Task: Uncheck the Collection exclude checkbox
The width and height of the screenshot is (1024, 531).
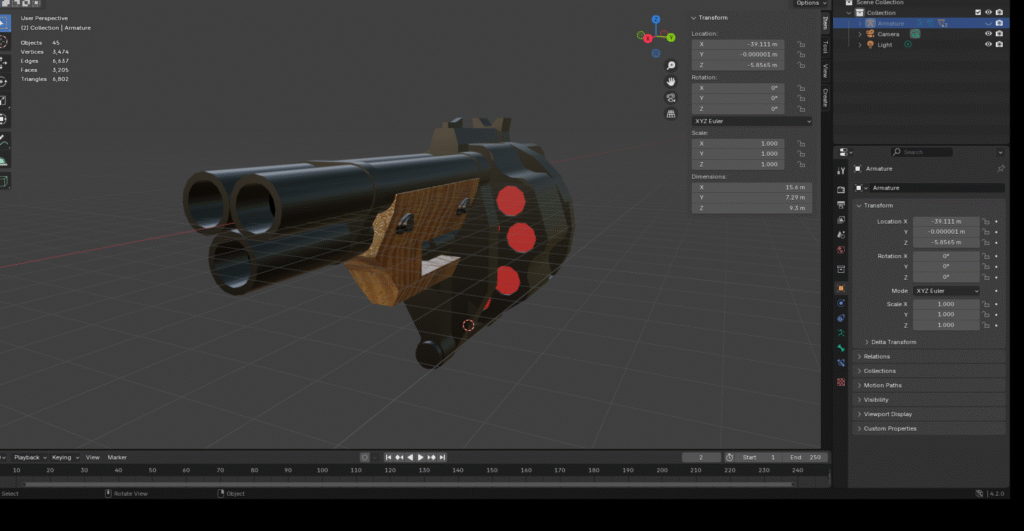Action: pos(978,12)
